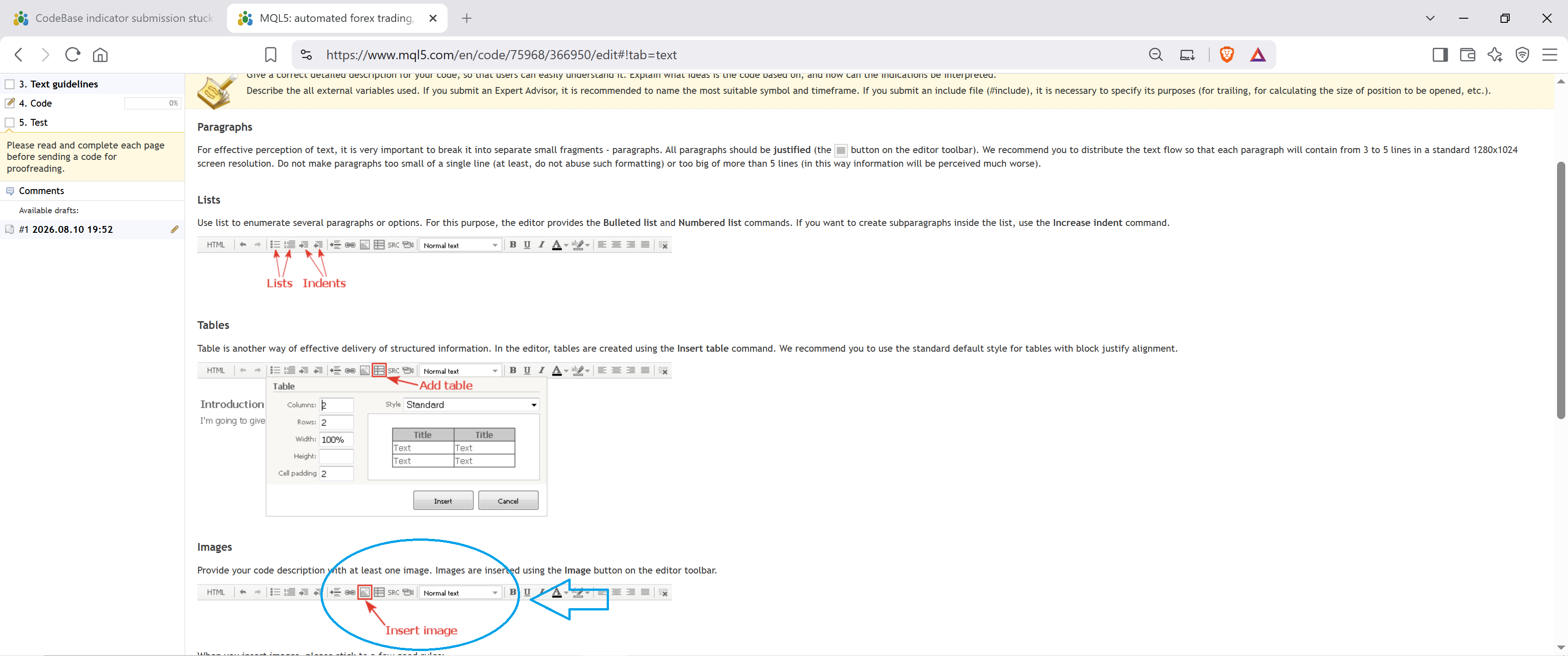Click the scrollbar up arrow
Image resolution: width=1568 pixels, height=656 pixels.
pyautogui.click(x=1561, y=81)
